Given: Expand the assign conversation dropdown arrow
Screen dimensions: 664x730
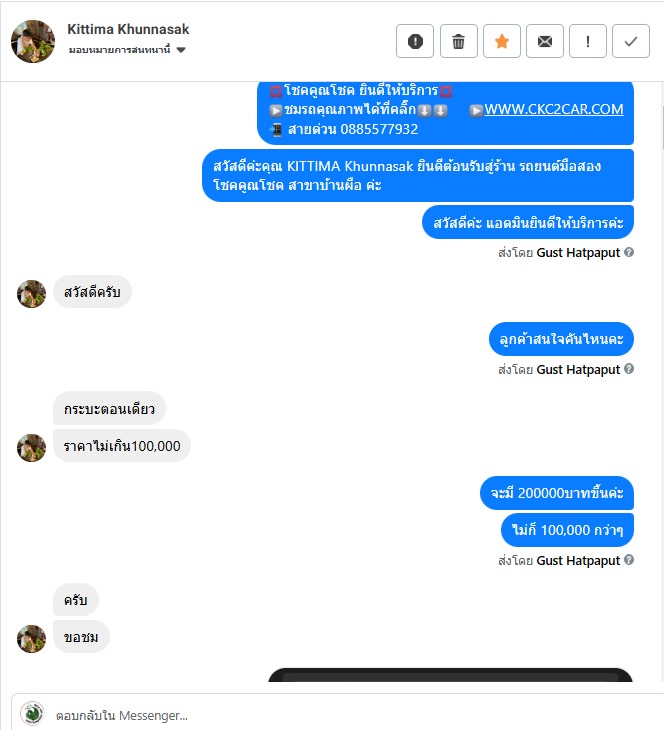Looking at the screenshot, I should tap(181, 50).
